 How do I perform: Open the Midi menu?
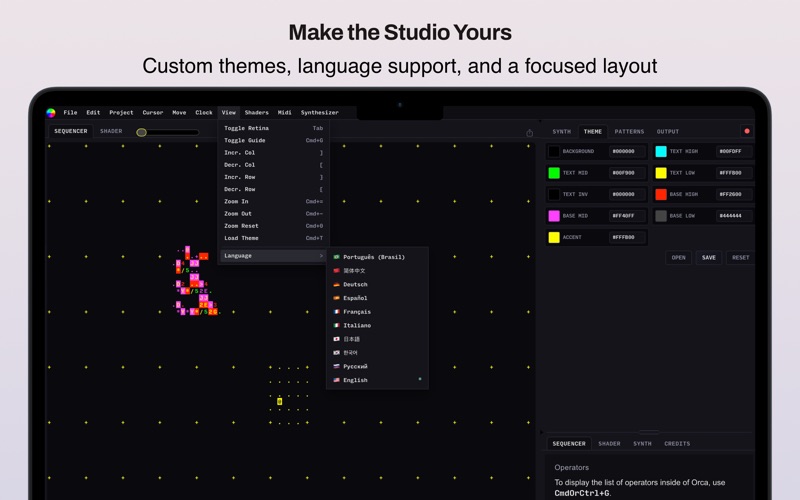coord(285,113)
